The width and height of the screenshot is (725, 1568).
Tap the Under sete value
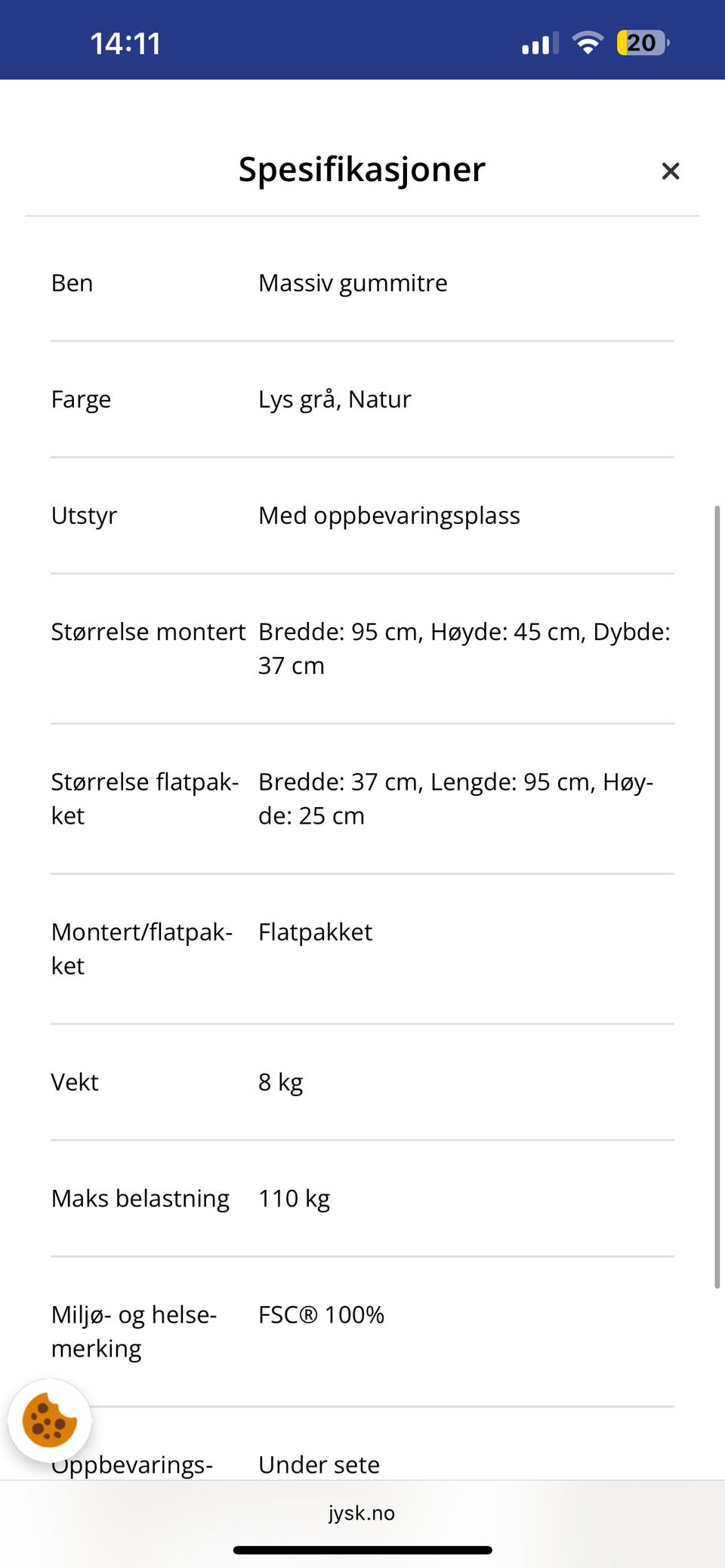(319, 1465)
